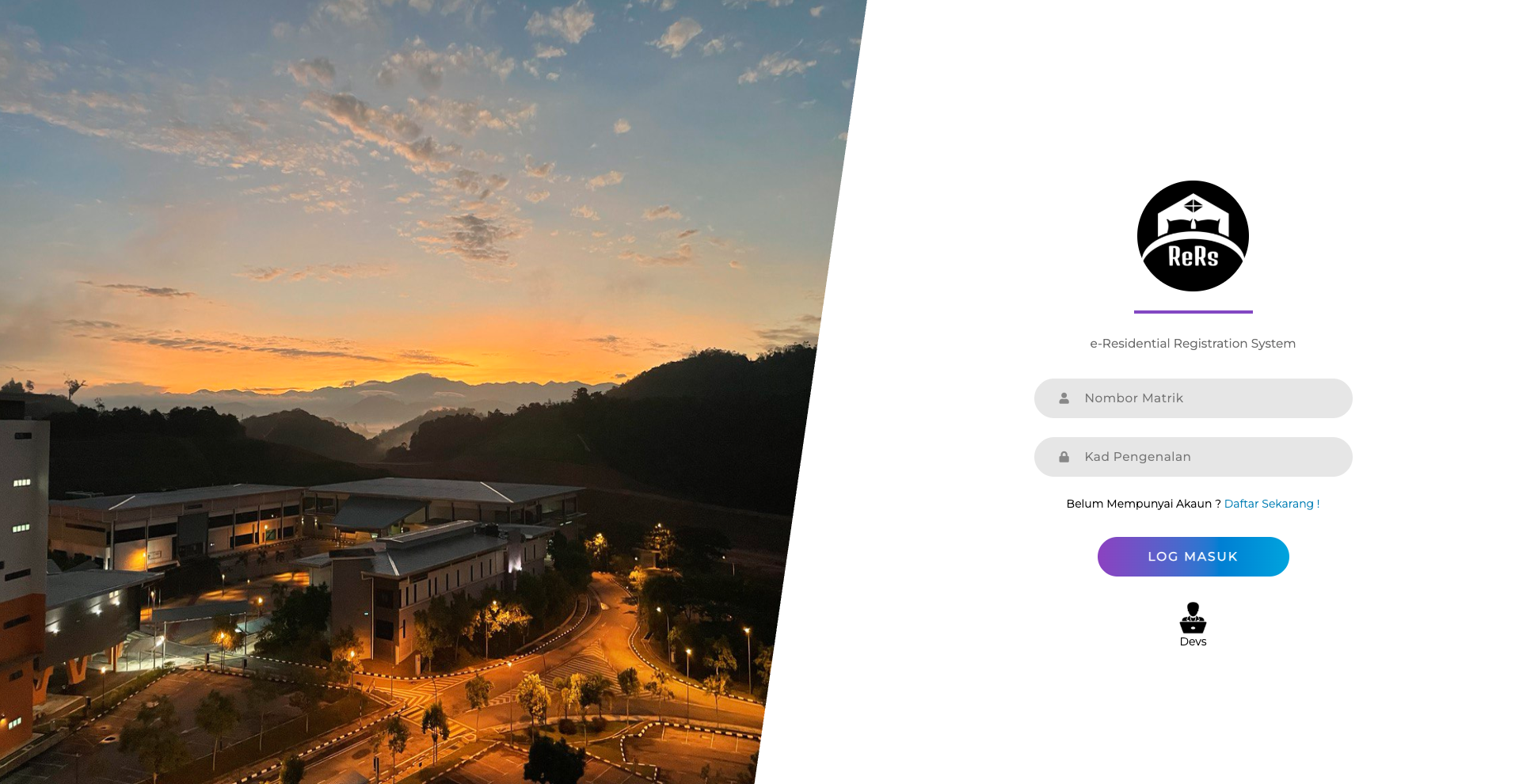The width and height of the screenshot is (1519, 784).
Task: Click the "ReRs" lettering in the logo
Action: [1193, 257]
